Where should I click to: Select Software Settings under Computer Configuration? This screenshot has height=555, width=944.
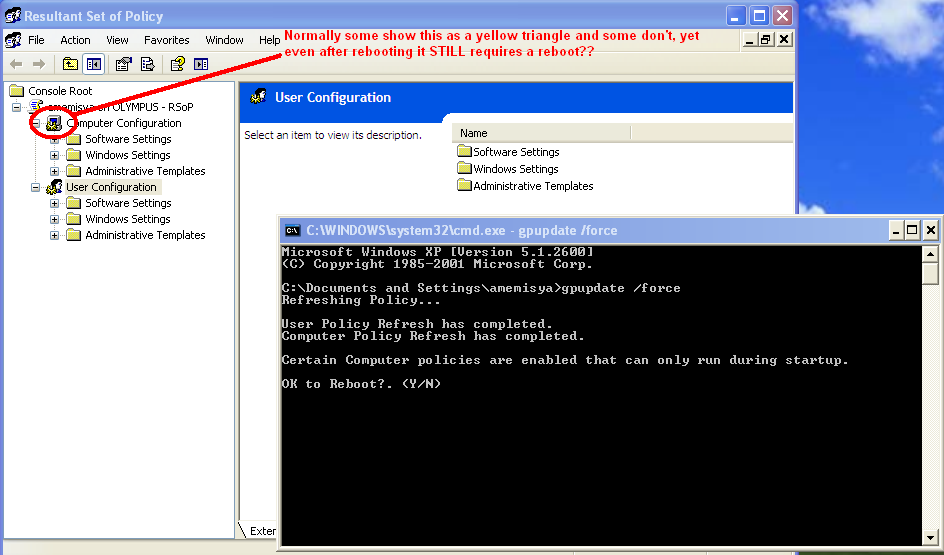128,139
